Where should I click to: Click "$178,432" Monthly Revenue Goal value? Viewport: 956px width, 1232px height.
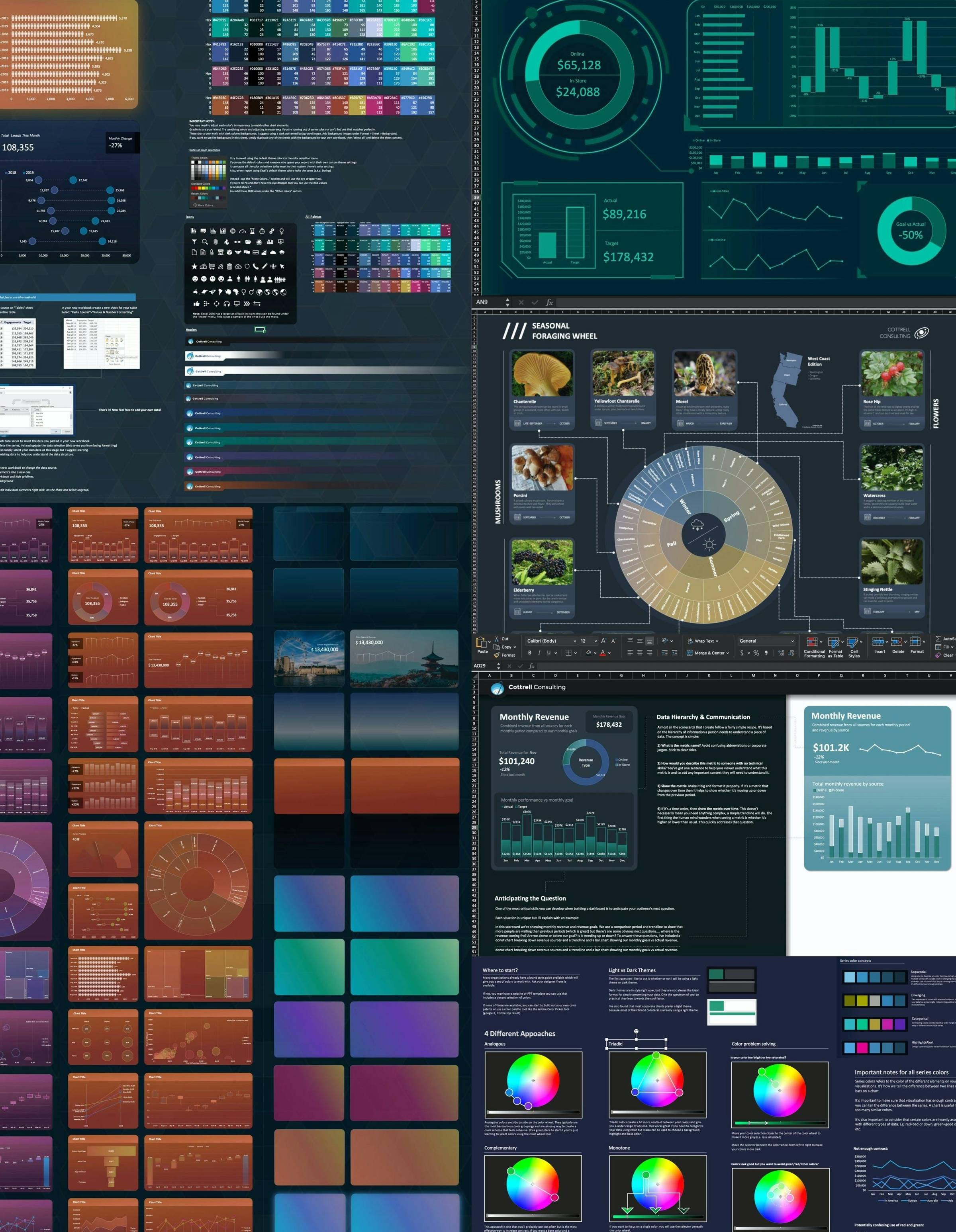pos(609,724)
